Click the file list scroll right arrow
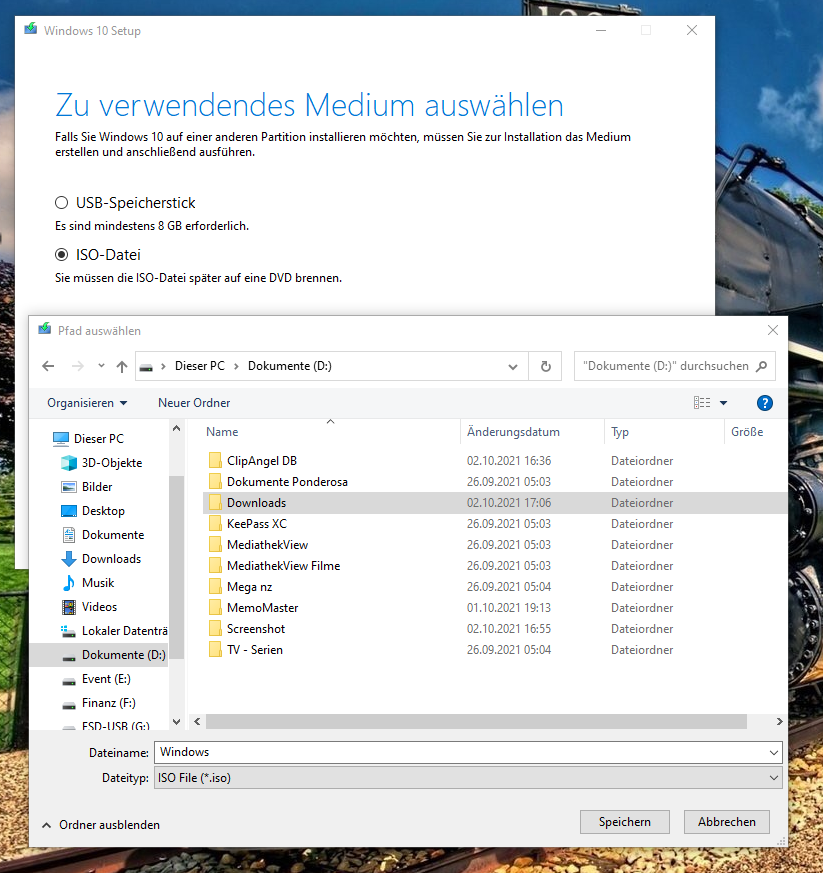 (779, 722)
